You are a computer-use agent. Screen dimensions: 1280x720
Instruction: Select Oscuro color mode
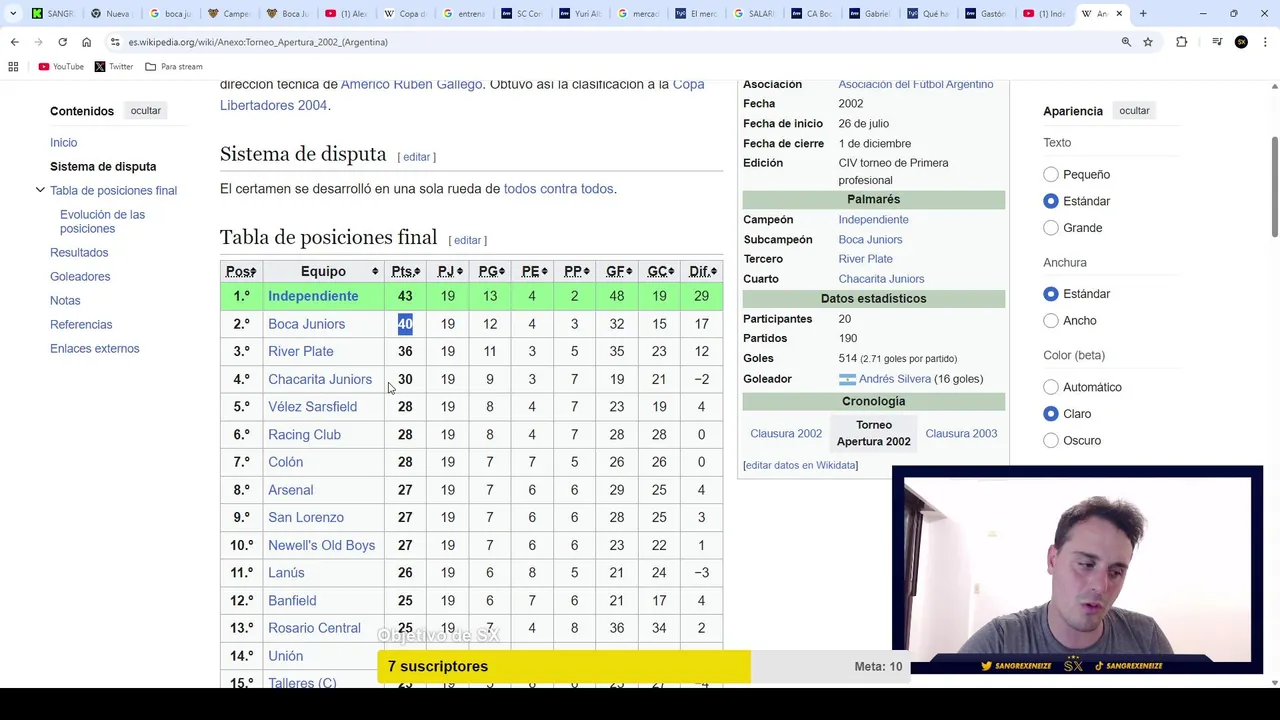[1051, 441]
